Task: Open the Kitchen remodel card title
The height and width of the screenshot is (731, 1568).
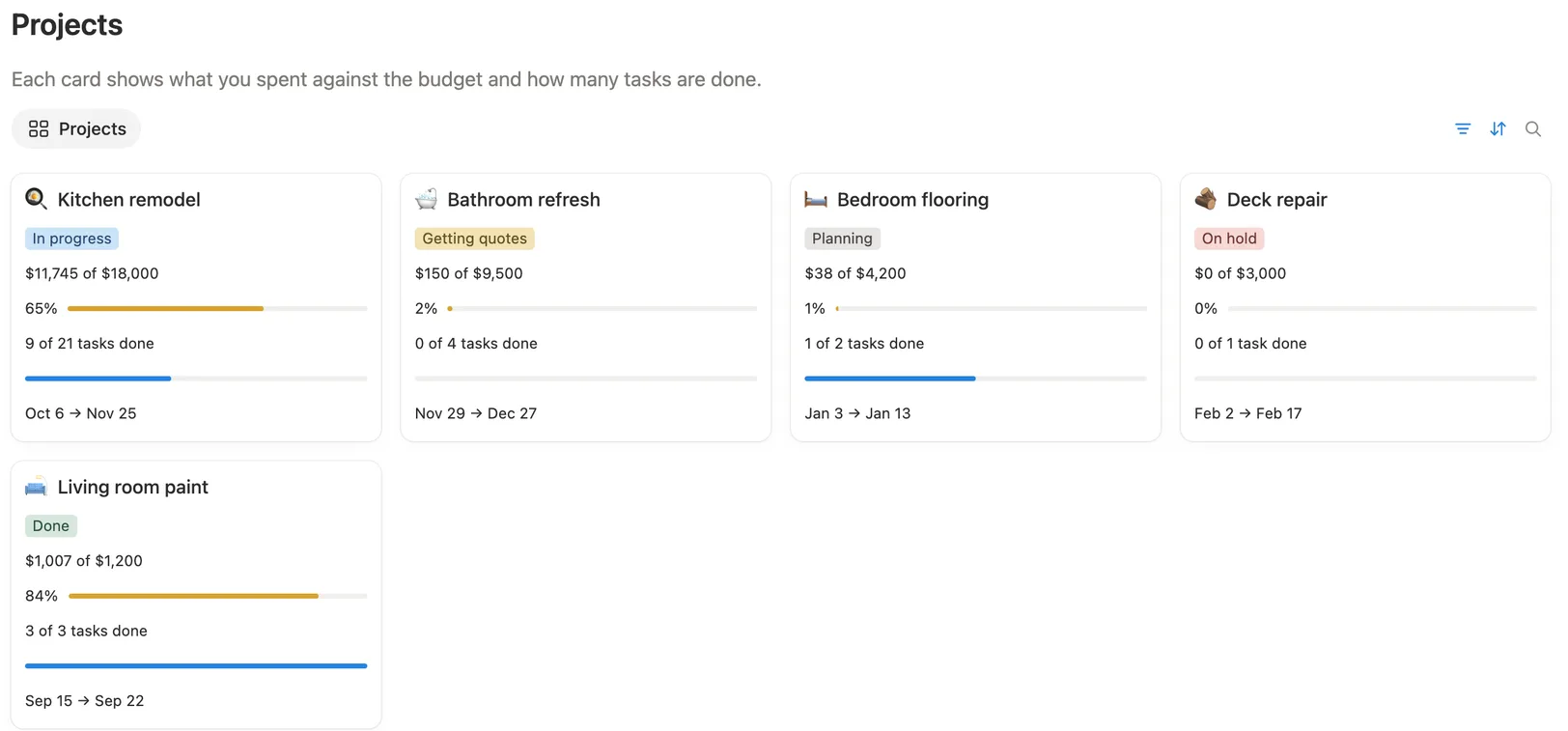Action: 129,200
